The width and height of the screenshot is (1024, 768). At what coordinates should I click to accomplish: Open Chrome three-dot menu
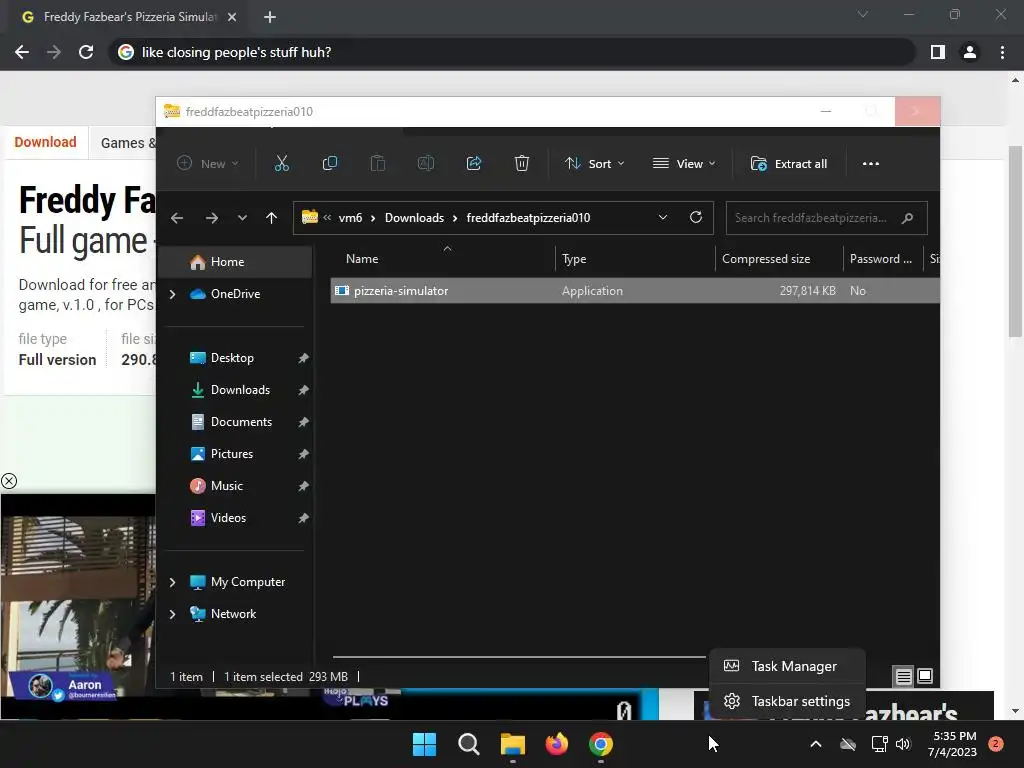pyautogui.click(x=1002, y=52)
